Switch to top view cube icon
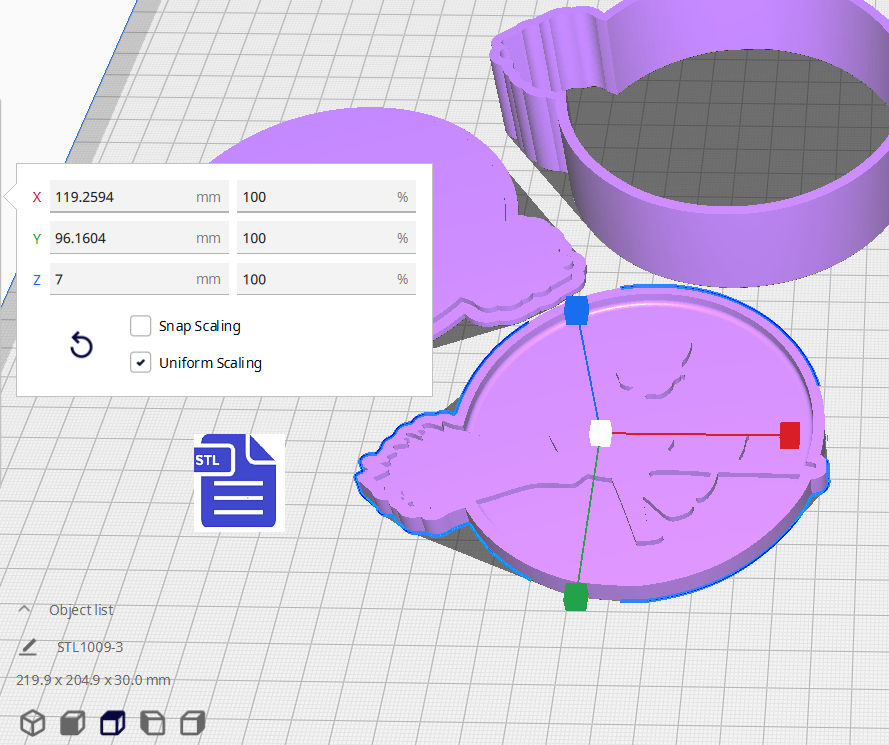This screenshot has width=889, height=745. point(112,722)
